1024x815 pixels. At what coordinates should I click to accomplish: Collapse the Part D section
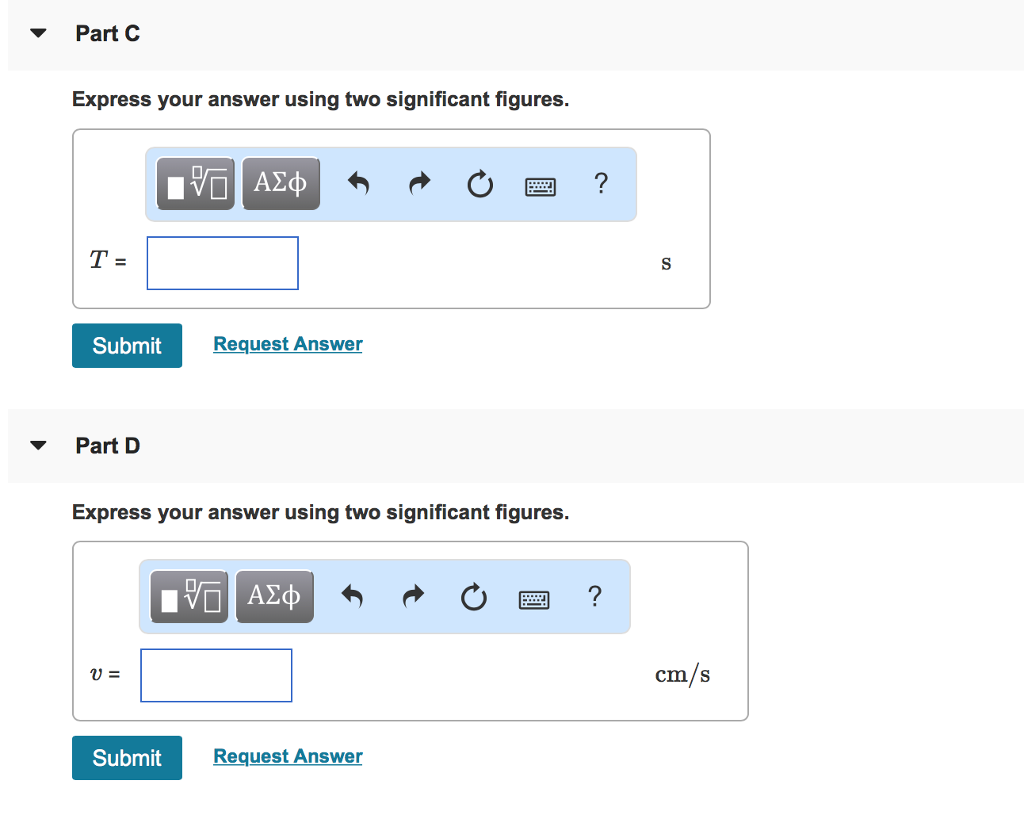(39, 446)
